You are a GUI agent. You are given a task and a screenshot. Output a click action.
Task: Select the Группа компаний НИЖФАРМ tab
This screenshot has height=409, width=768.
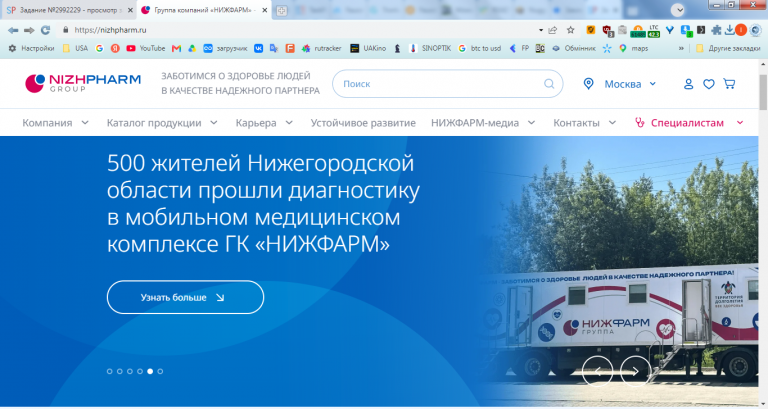(x=204, y=10)
